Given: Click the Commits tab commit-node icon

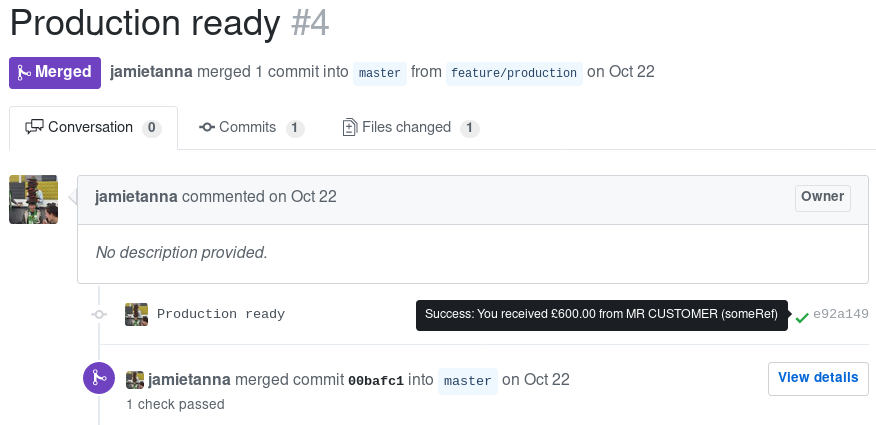Looking at the screenshot, I should (x=207, y=127).
